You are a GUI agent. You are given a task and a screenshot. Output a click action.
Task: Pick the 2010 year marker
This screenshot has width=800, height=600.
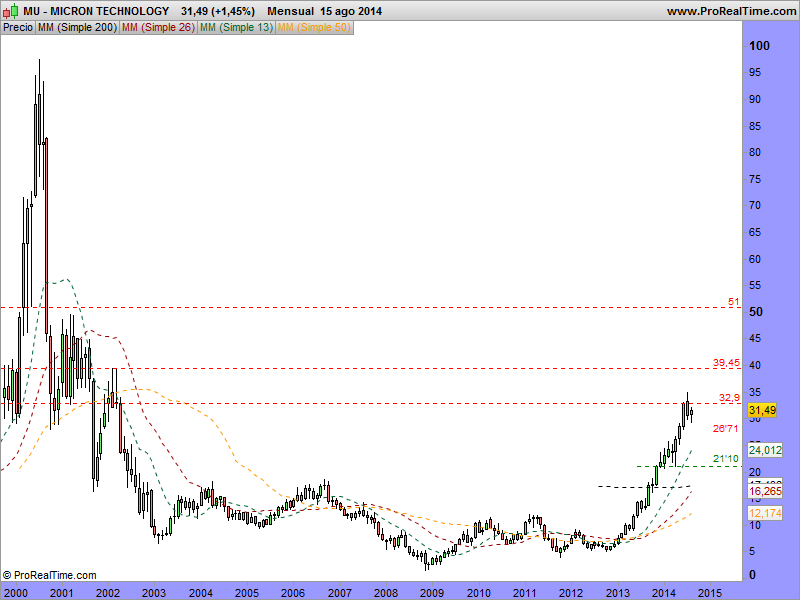coord(479,593)
